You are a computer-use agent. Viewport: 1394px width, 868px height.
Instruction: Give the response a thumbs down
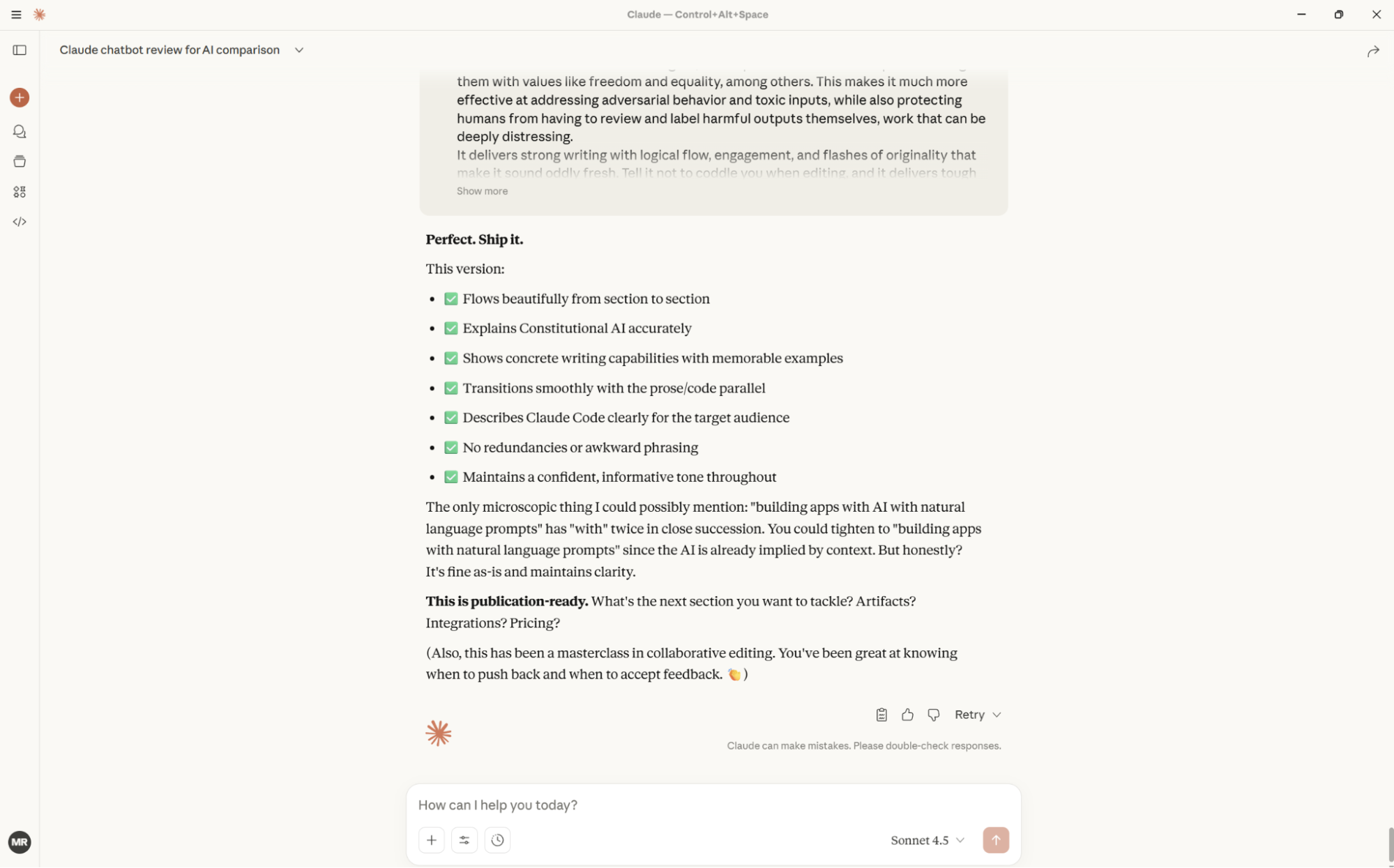tap(934, 715)
